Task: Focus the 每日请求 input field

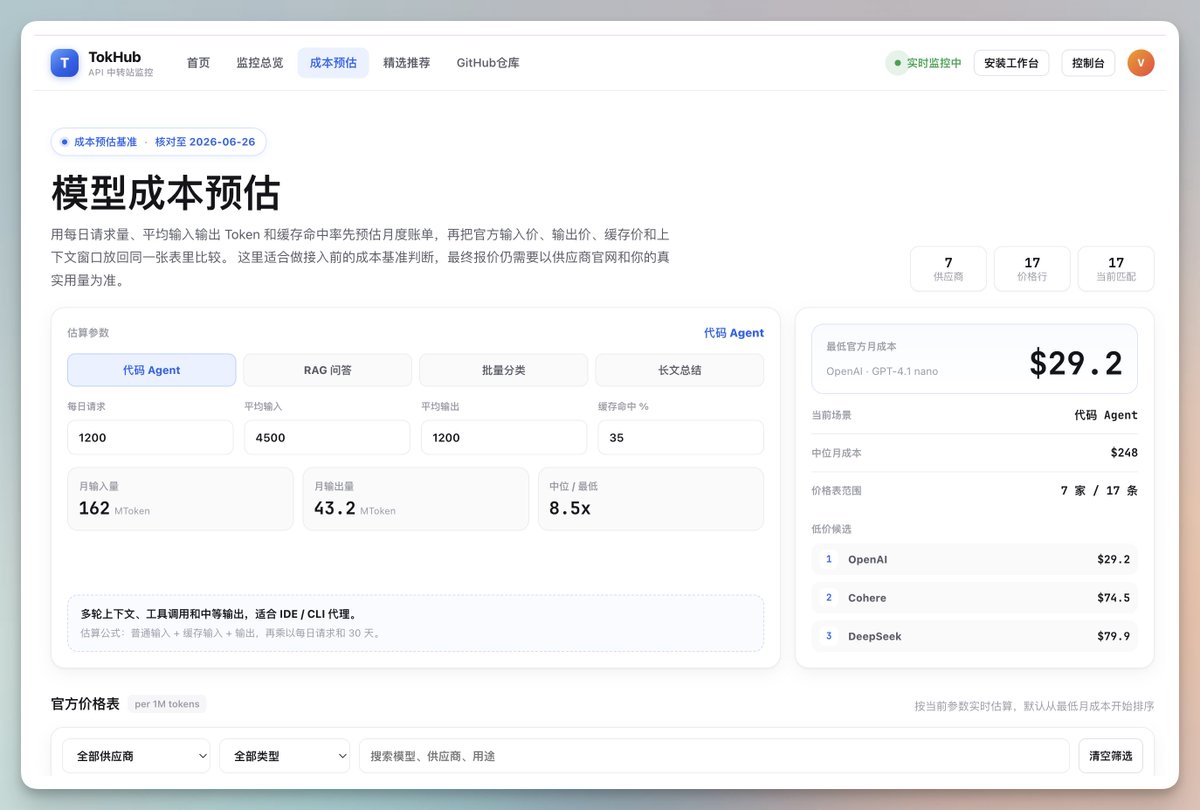Action: (150, 437)
